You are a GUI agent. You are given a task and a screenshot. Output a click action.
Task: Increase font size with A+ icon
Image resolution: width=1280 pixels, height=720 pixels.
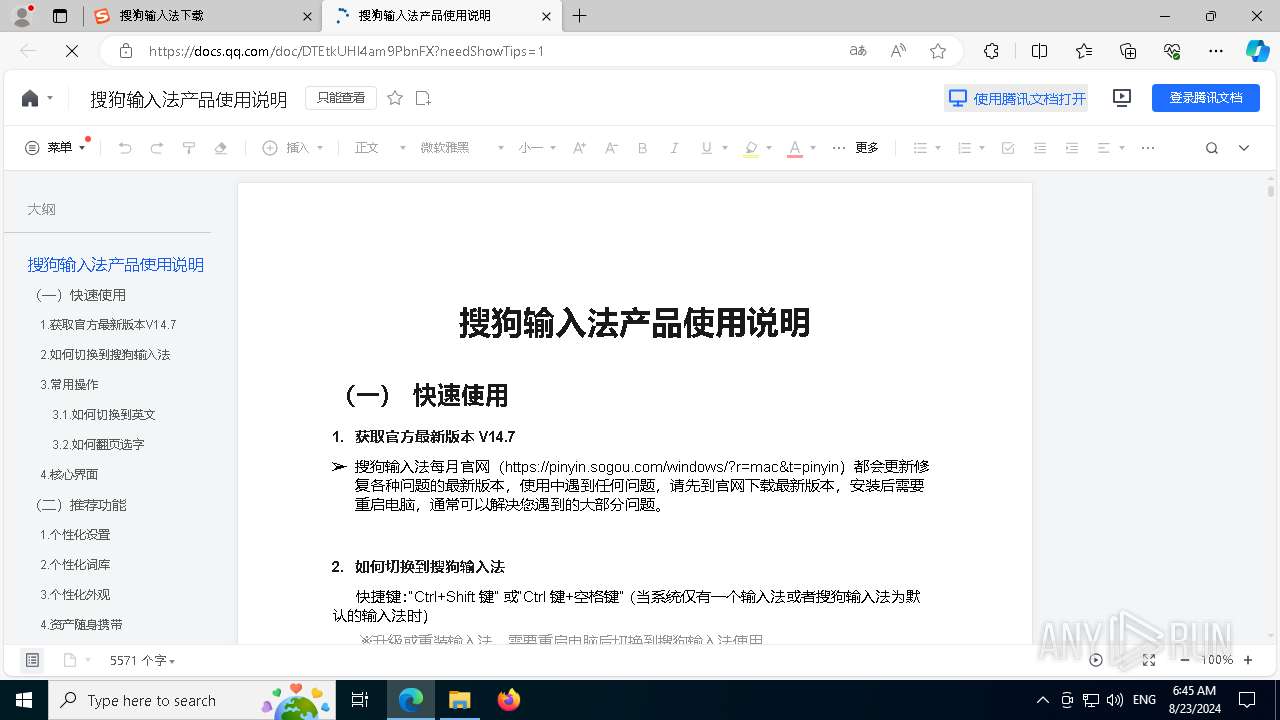click(579, 148)
